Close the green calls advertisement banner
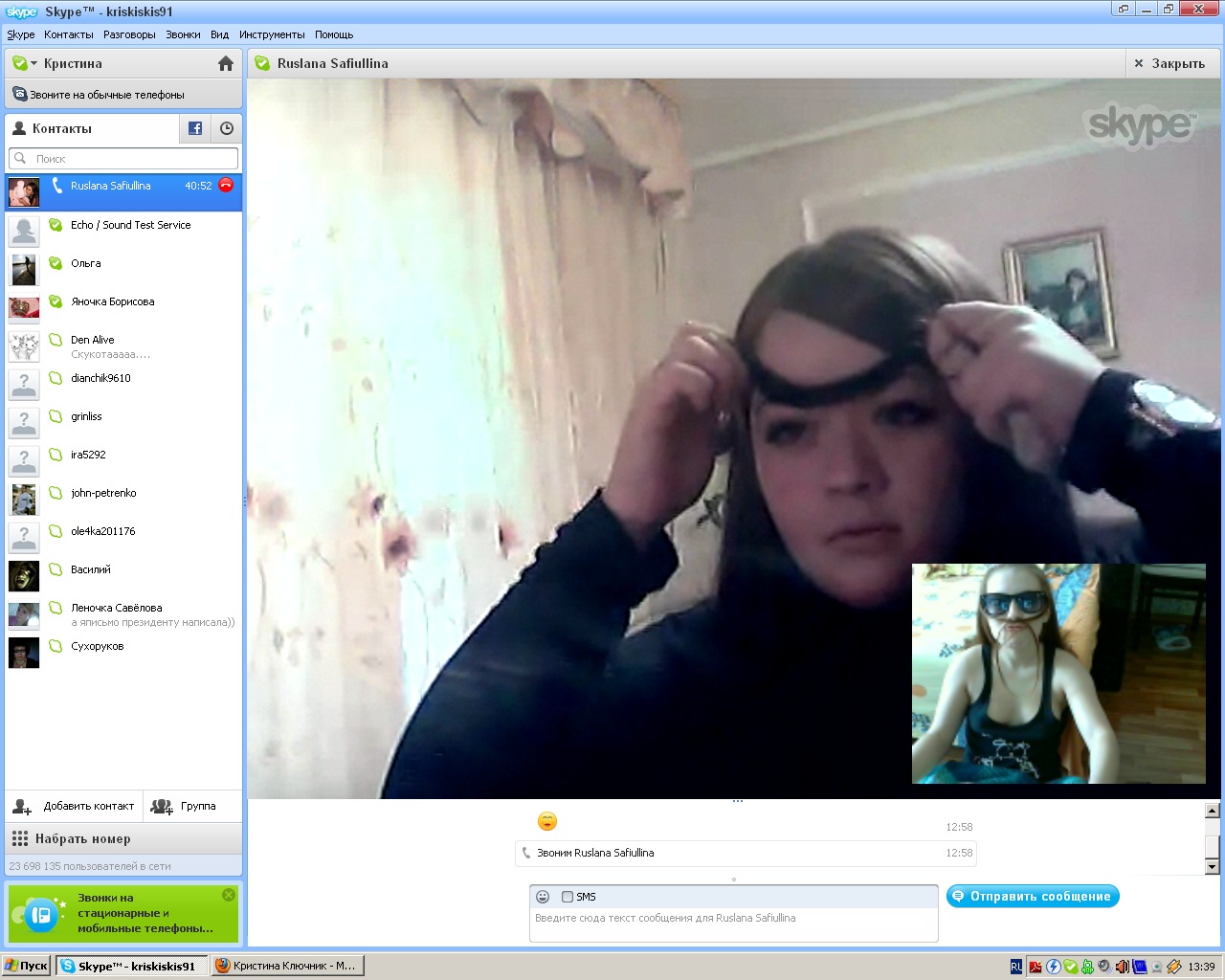The height and width of the screenshot is (980, 1225). [229, 895]
